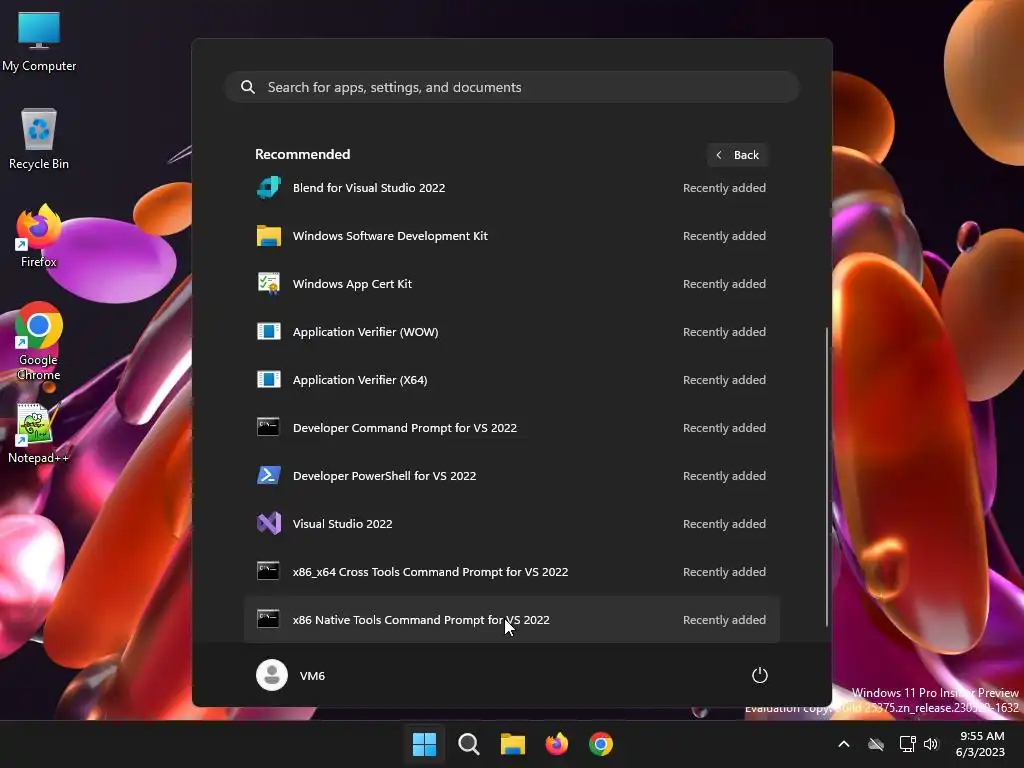Click the network icon in system tray
Screen dimensions: 1024x768
[x=907, y=744]
